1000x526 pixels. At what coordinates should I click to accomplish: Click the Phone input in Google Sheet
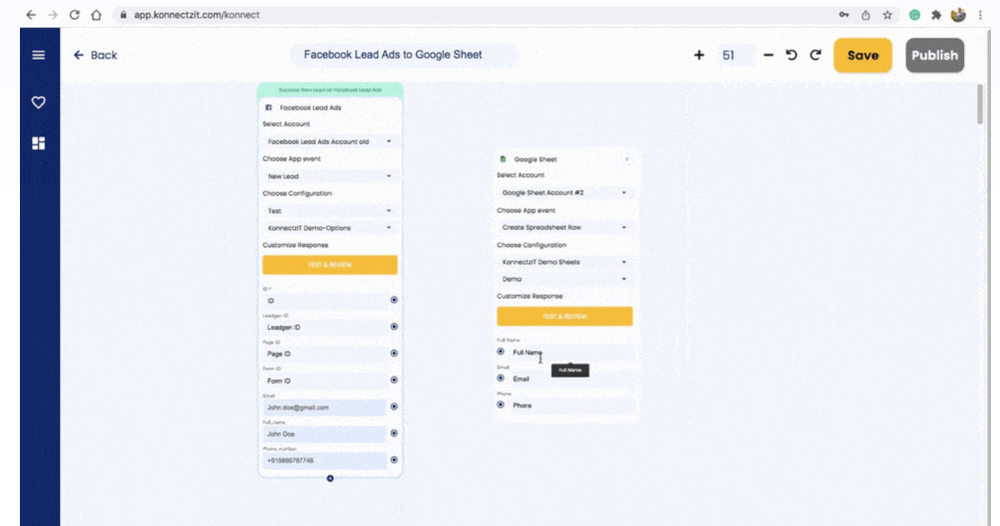click(572, 405)
